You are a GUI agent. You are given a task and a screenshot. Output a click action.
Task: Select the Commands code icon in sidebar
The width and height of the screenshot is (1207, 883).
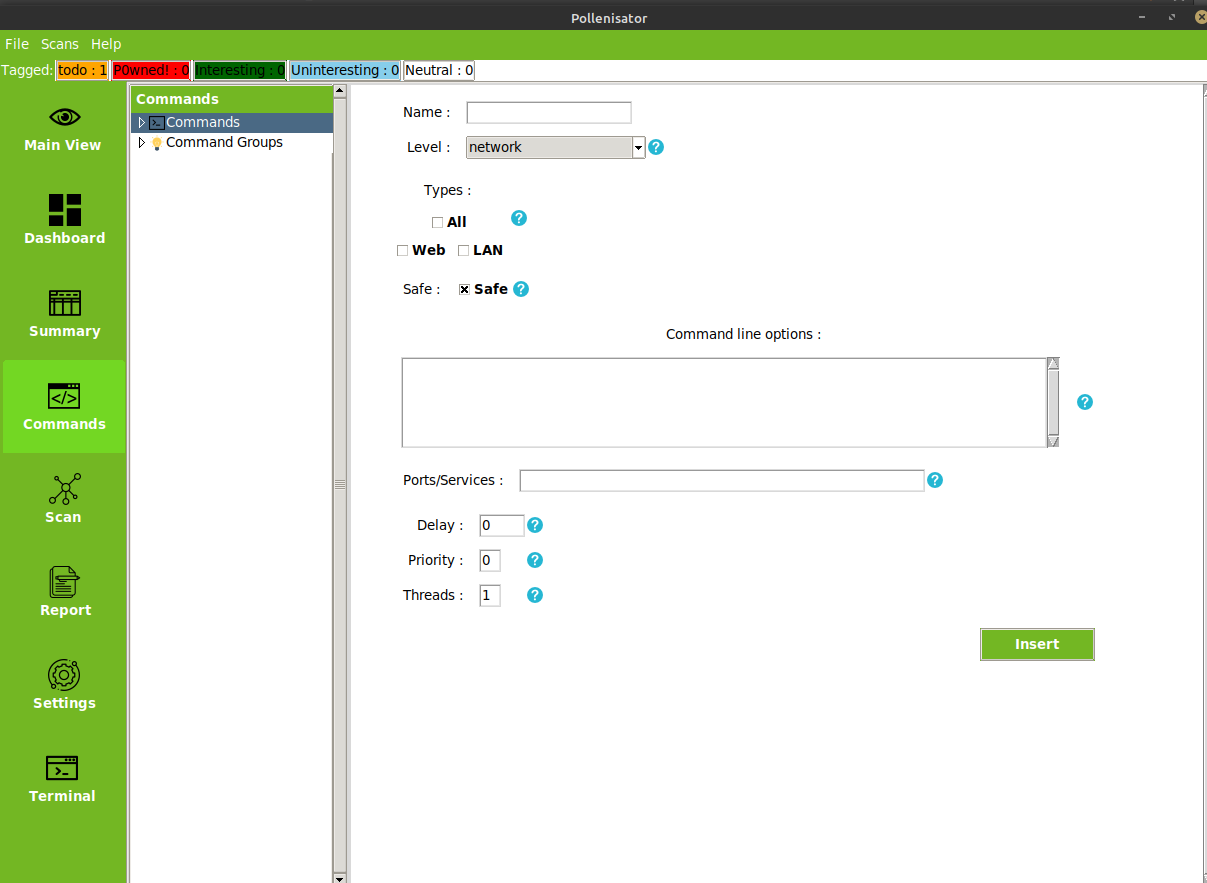pos(65,396)
